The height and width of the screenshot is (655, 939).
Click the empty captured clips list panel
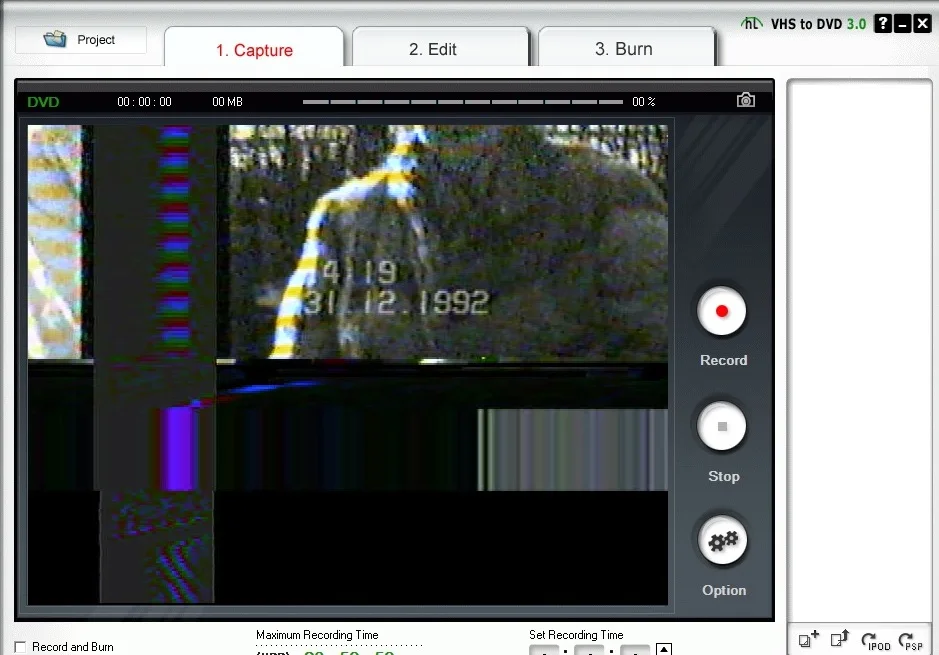coord(859,351)
